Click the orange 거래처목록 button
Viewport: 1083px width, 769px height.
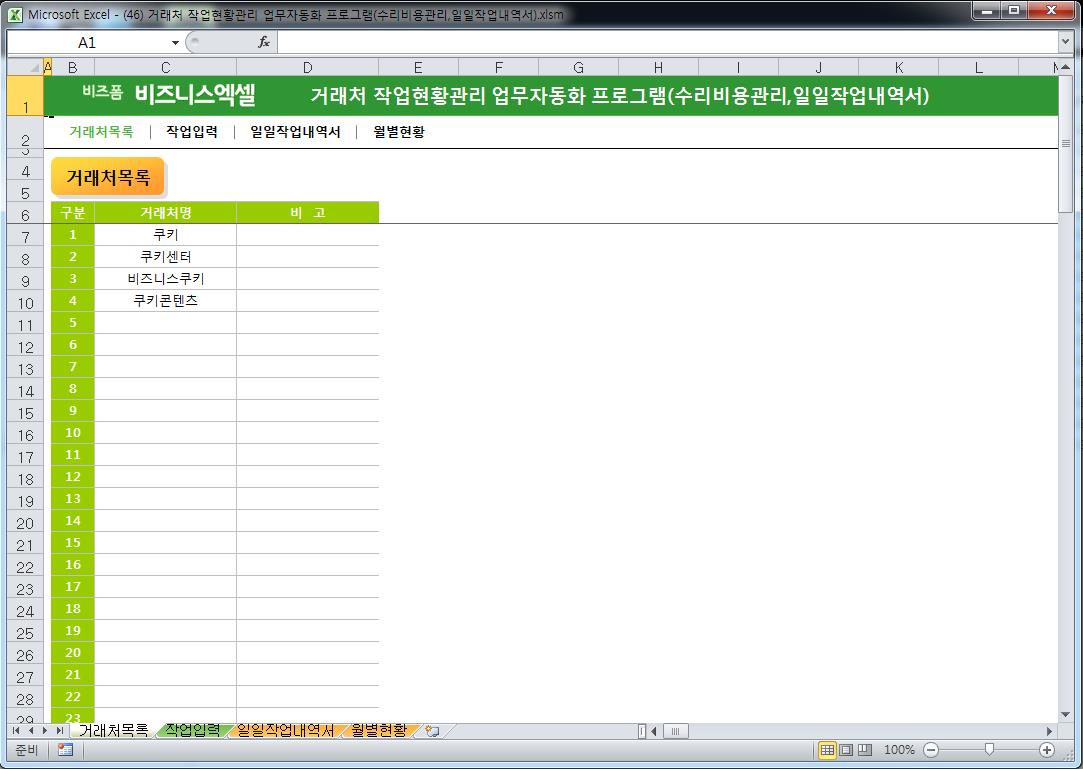(x=108, y=177)
